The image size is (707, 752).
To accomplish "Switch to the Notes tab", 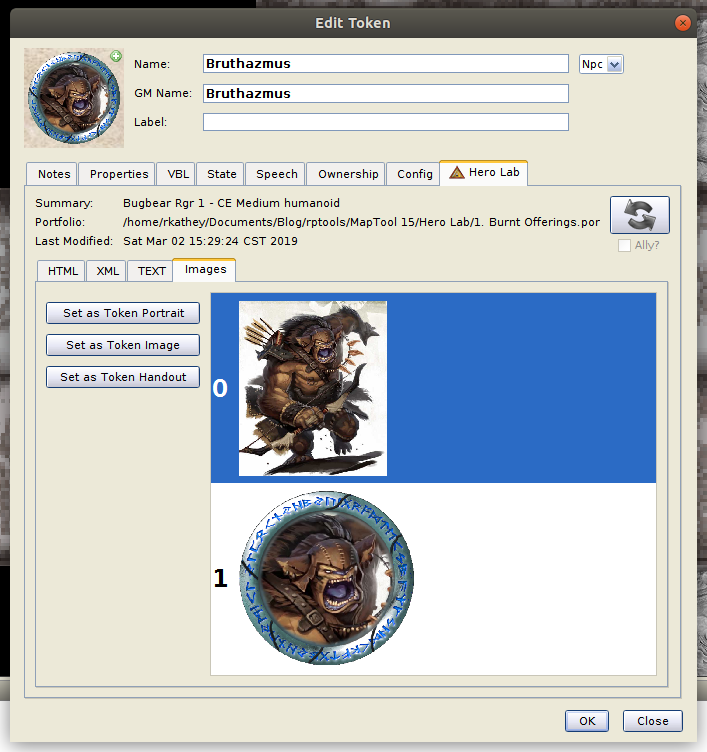I will tap(54, 174).
